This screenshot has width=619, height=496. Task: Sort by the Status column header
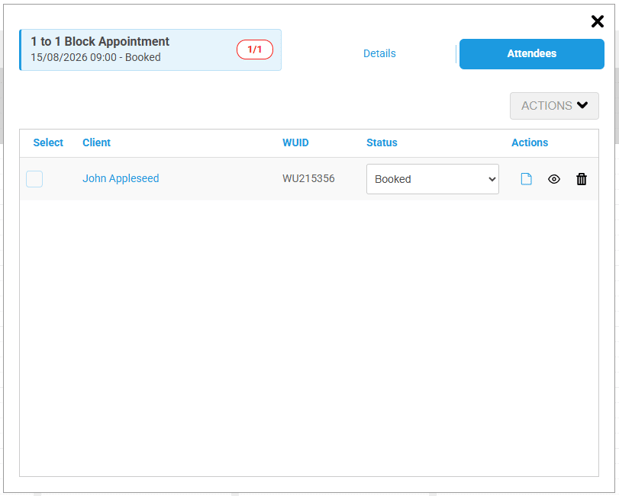tap(382, 143)
